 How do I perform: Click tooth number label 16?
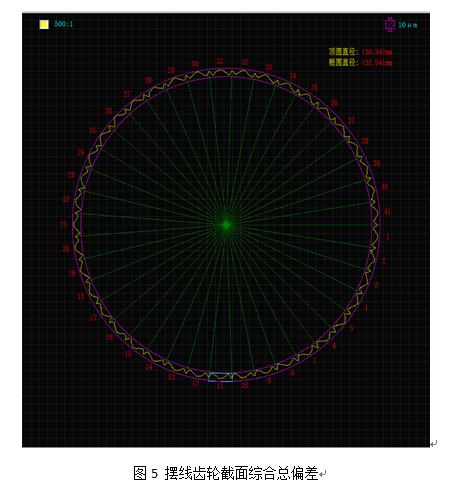pyautogui.click(x=109, y=337)
